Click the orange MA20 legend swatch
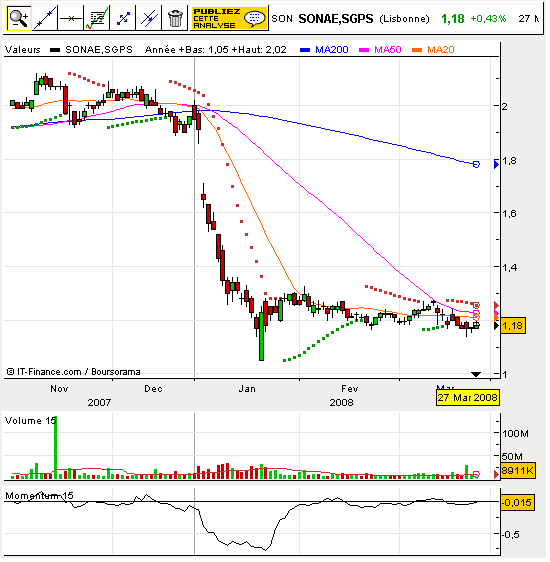The image size is (550, 562). click(x=417, y=50)
